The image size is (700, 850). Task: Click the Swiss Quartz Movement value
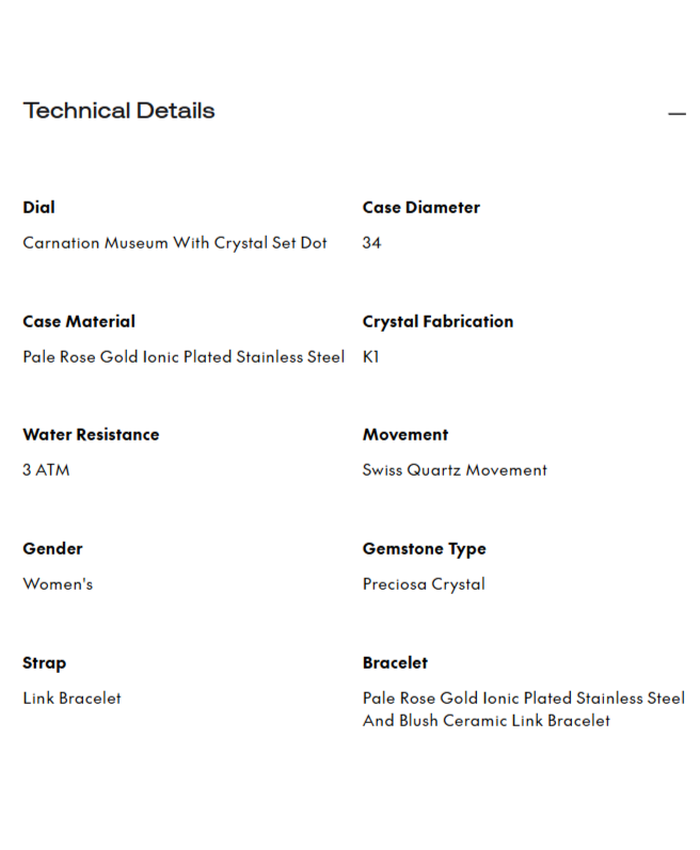(455, 470)
